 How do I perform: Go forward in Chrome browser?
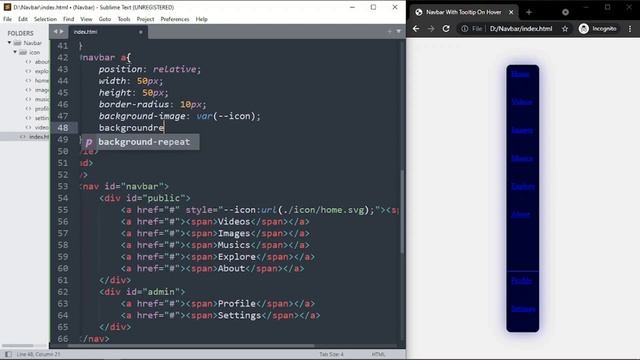tap(431, 29)
